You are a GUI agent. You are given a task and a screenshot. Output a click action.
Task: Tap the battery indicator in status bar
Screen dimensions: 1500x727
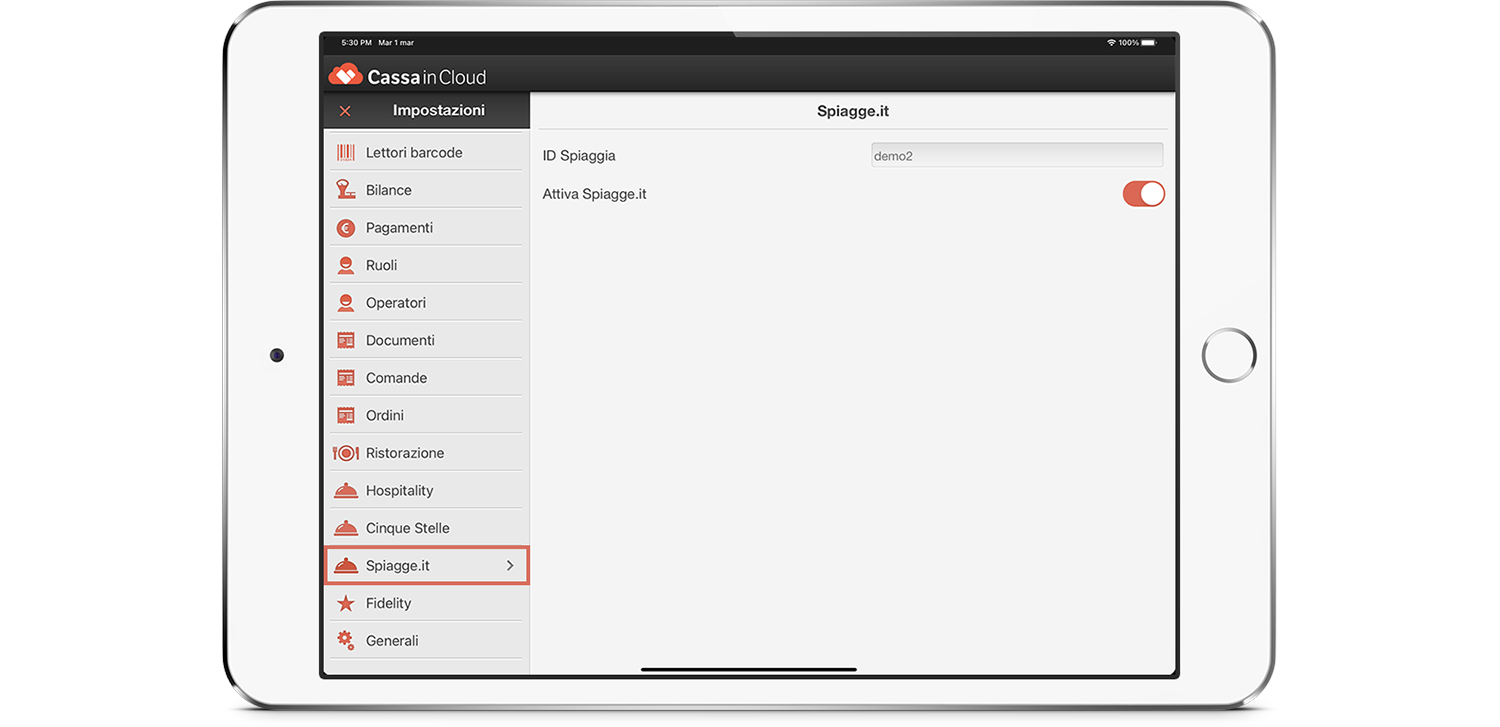[1149, 43]
